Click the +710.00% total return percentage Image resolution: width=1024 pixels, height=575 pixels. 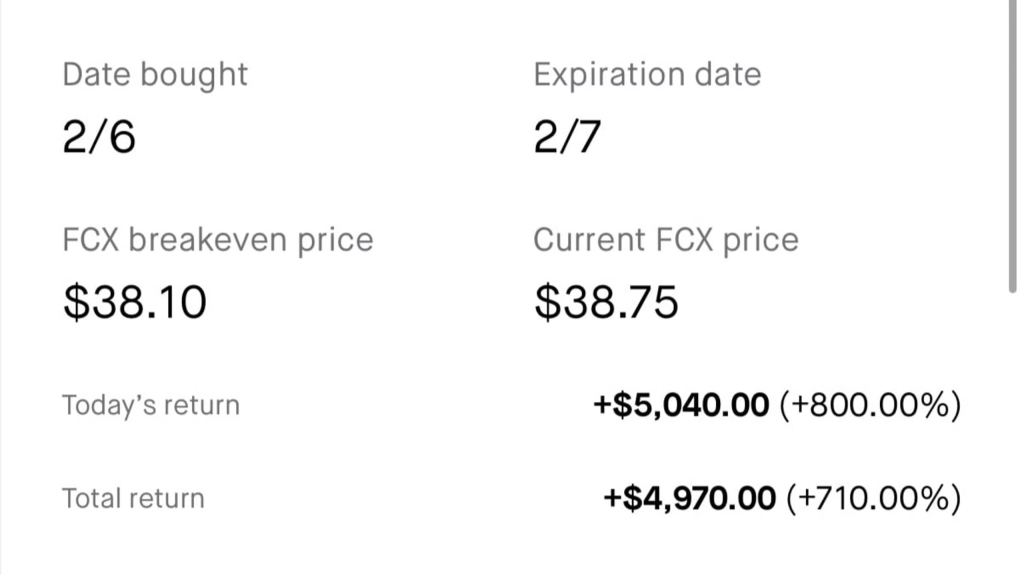tap(873, 498)
